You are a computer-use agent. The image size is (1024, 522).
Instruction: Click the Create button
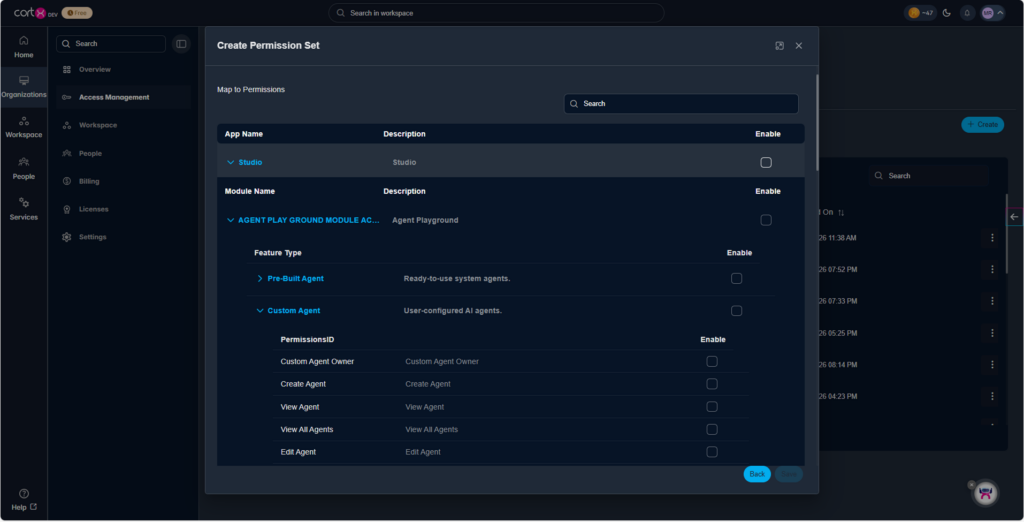click(982, 124)
